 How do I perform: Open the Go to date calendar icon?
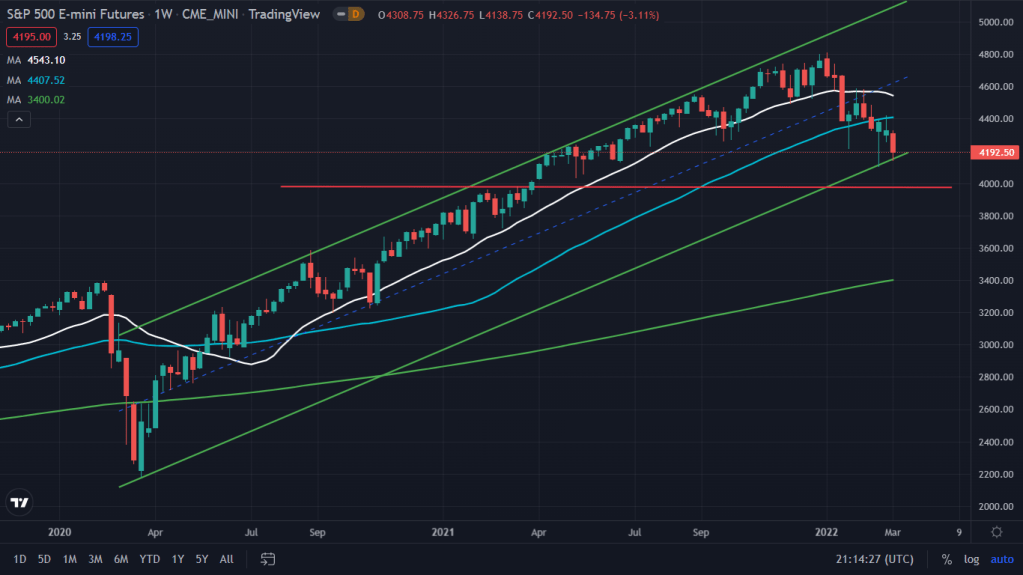click(268, 558)
